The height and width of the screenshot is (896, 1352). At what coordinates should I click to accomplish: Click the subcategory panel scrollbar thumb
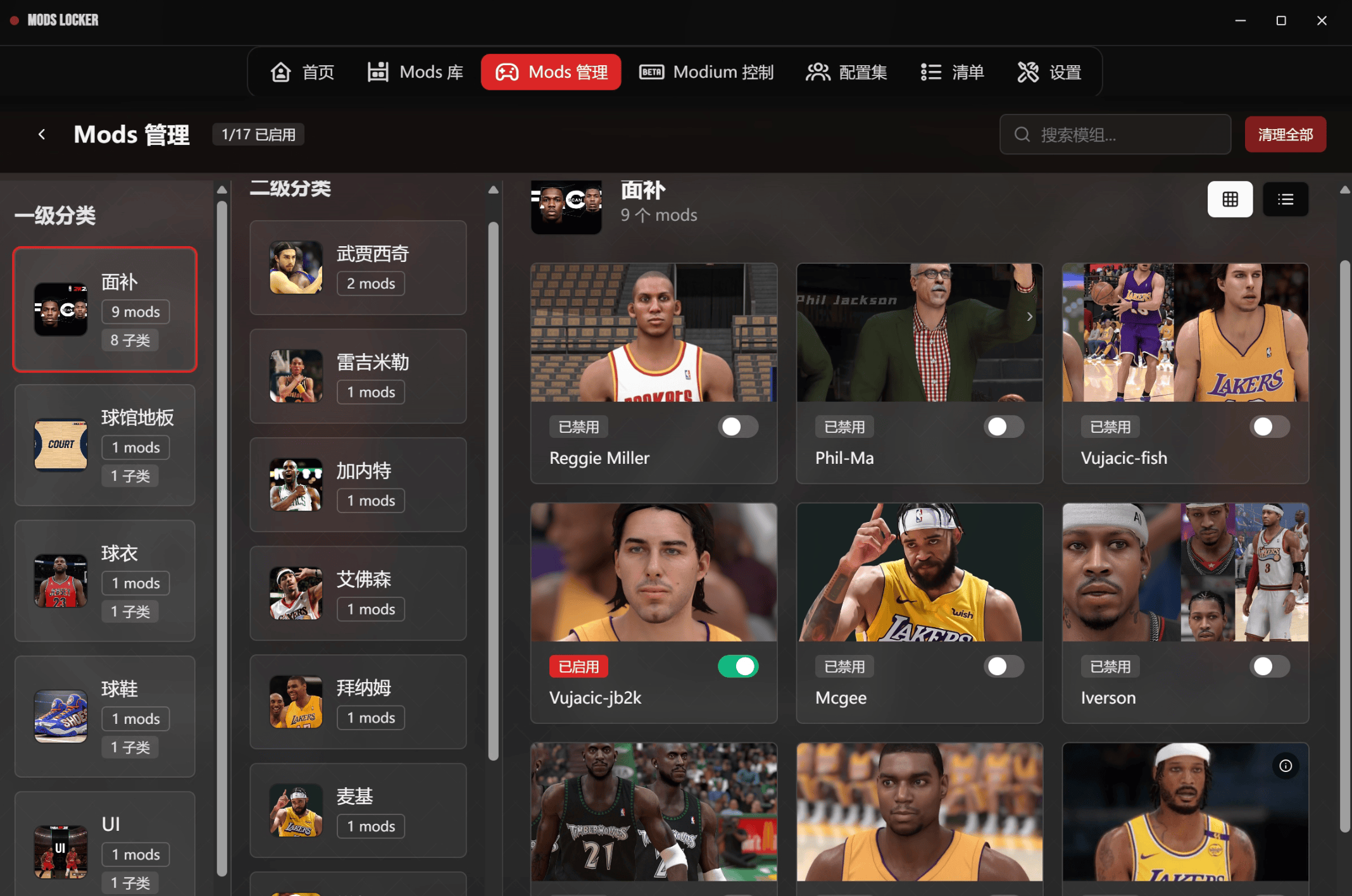click(x=494, y=490)
